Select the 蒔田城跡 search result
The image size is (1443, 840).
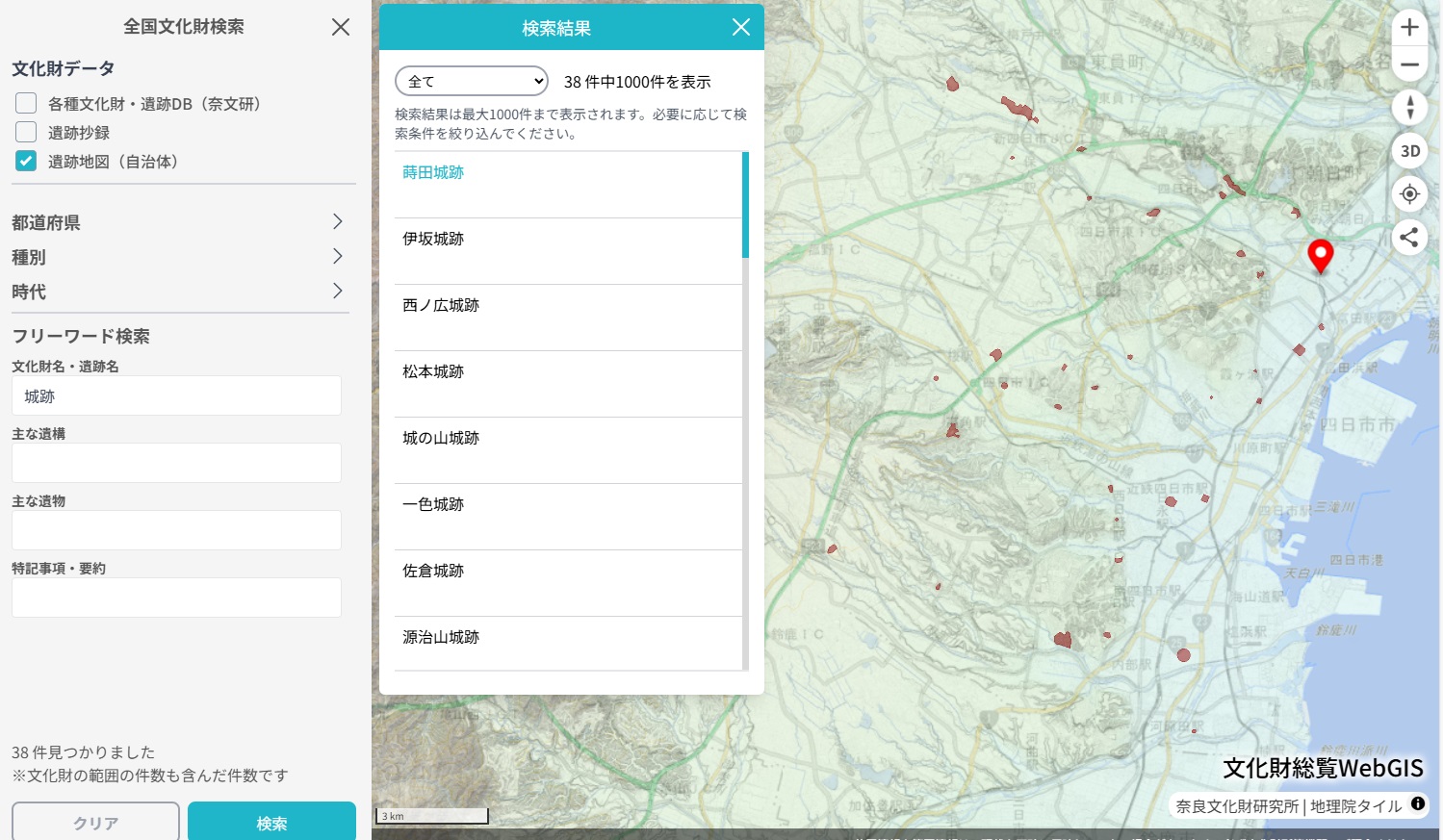(431, 172)
